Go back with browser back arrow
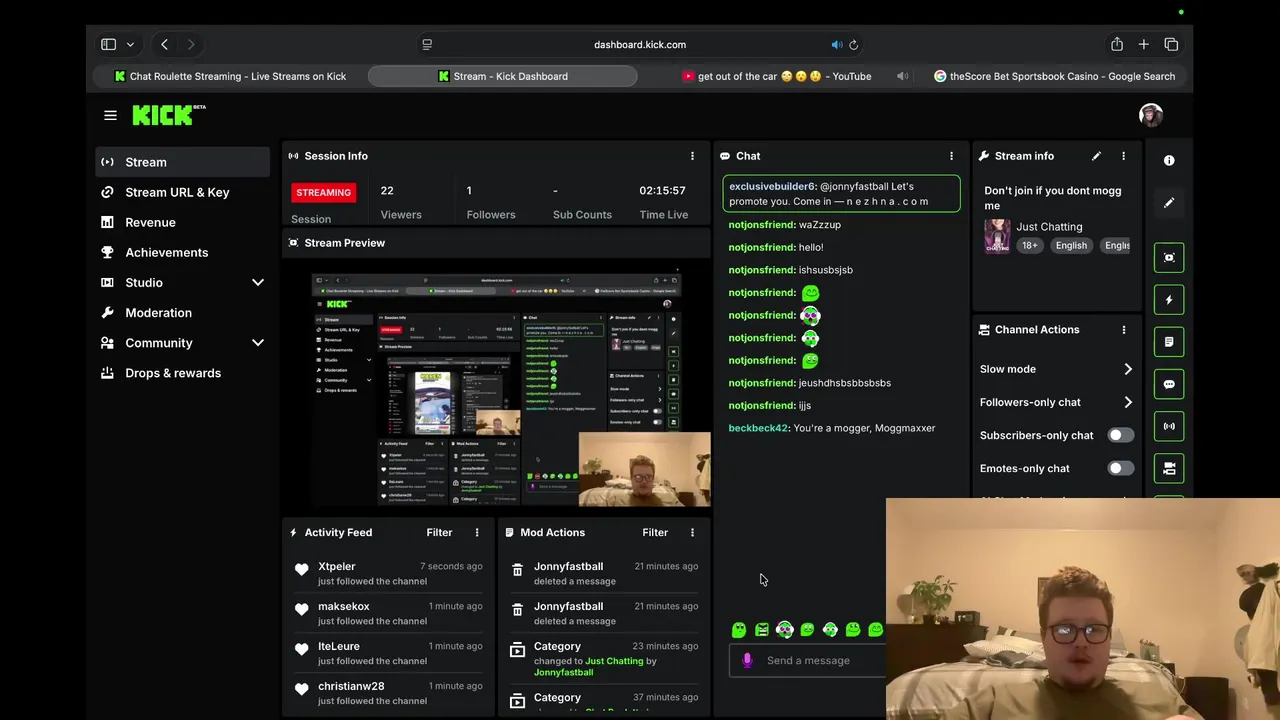This screenshot has height=720, width=1280. 164,45
